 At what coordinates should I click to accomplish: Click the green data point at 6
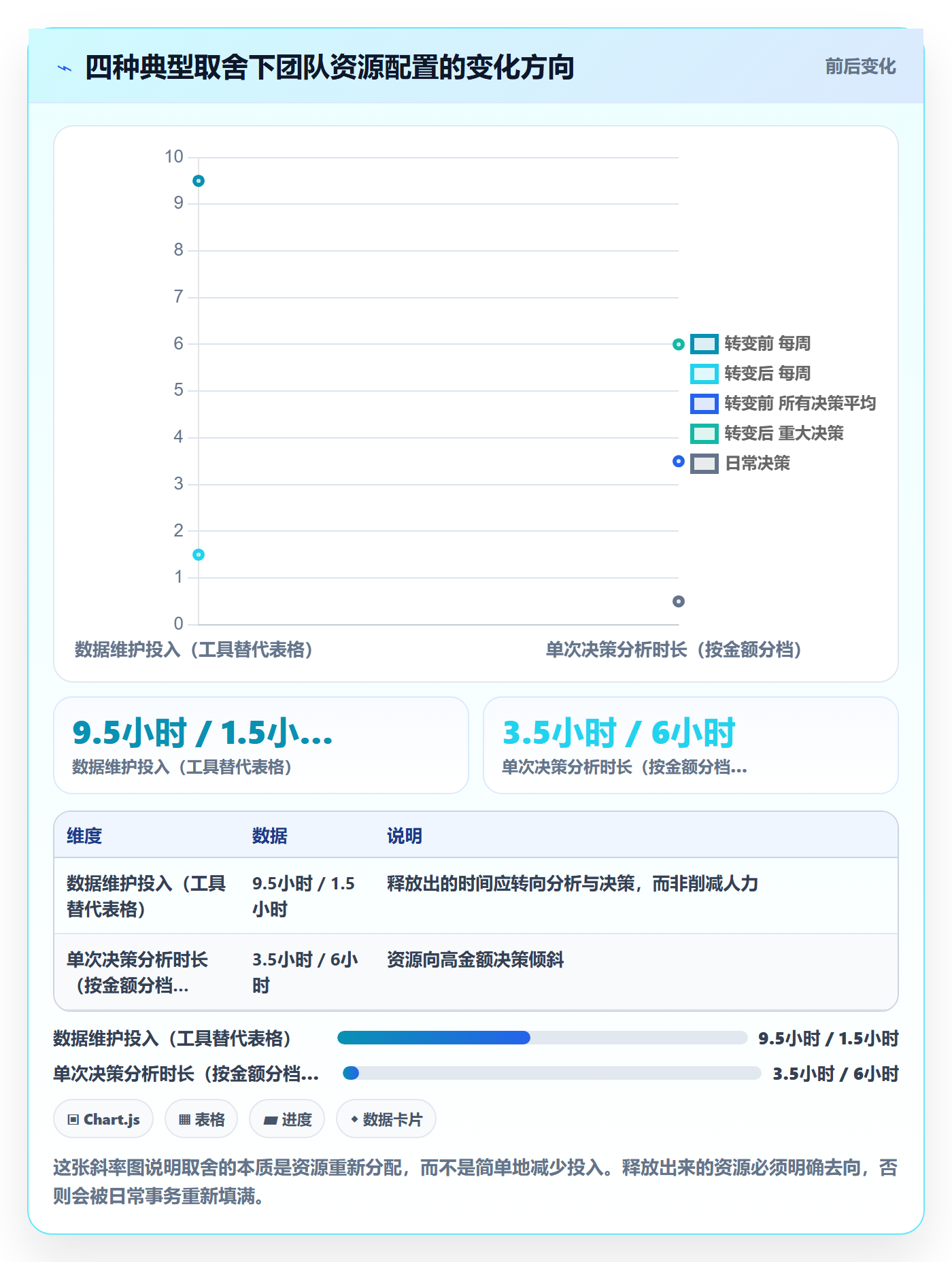click(678, 345)
